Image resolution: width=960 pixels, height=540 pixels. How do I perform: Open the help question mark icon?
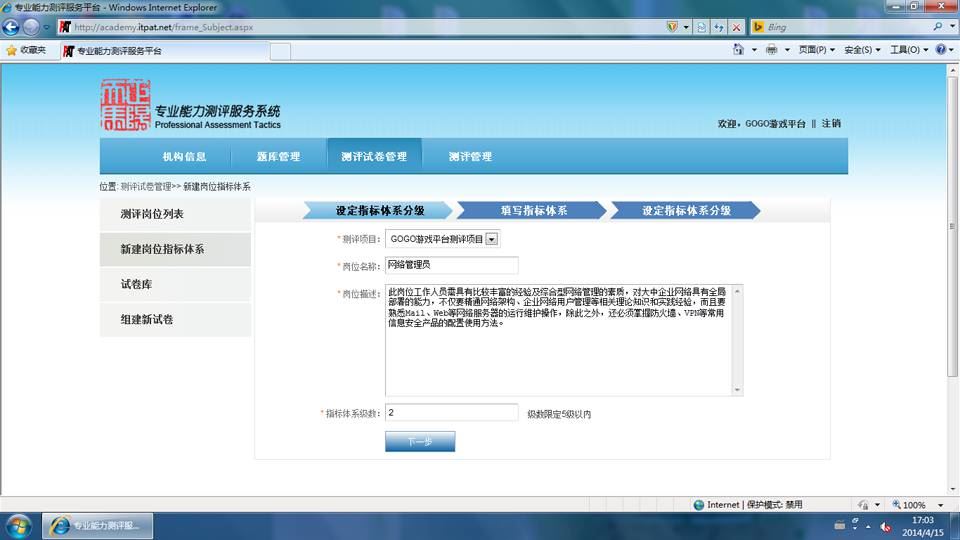[941, 50]
